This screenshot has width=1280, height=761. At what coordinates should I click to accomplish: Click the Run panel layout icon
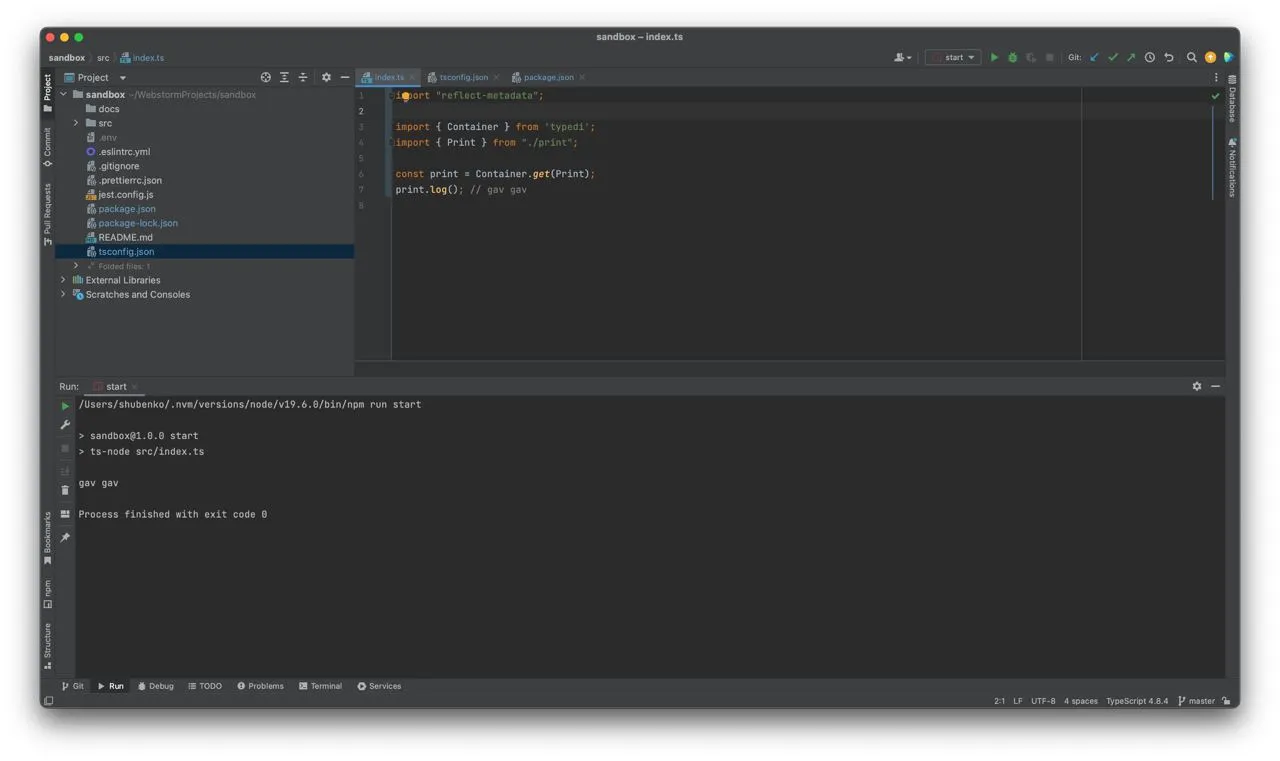65,514
